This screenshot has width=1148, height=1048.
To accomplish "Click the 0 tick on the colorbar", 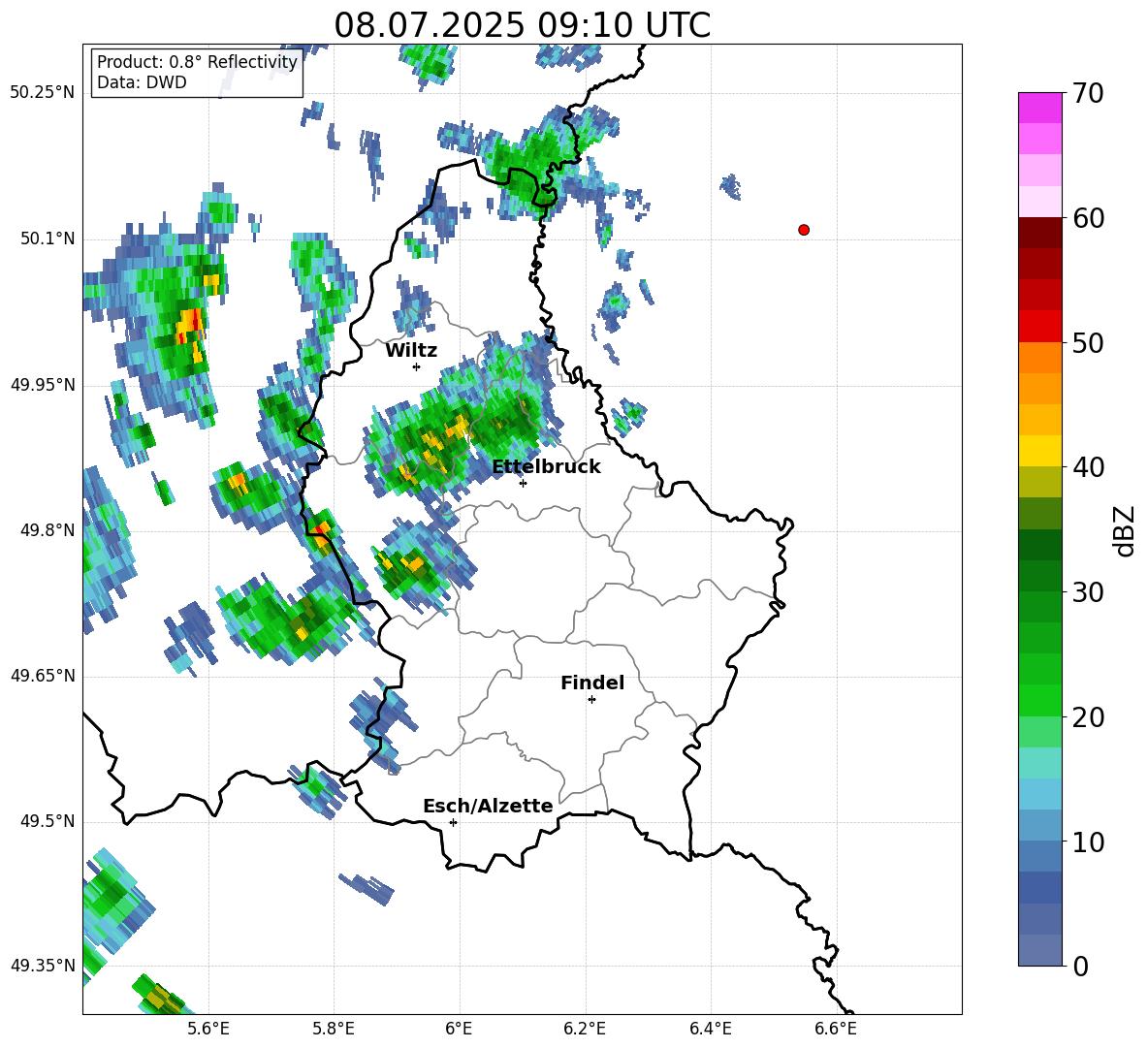I will click(x=1080, y=967).
